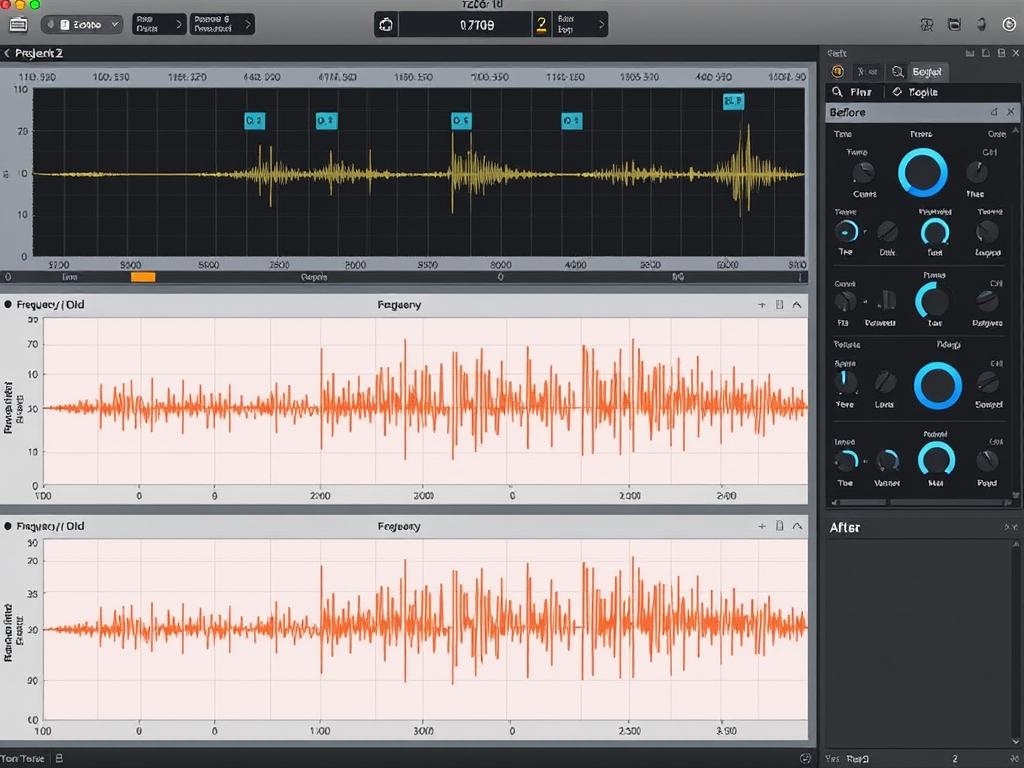The image size is (1024, 768).
Task: Click the large blue Tune knob in the Before section
Action: tap(921, 171)
